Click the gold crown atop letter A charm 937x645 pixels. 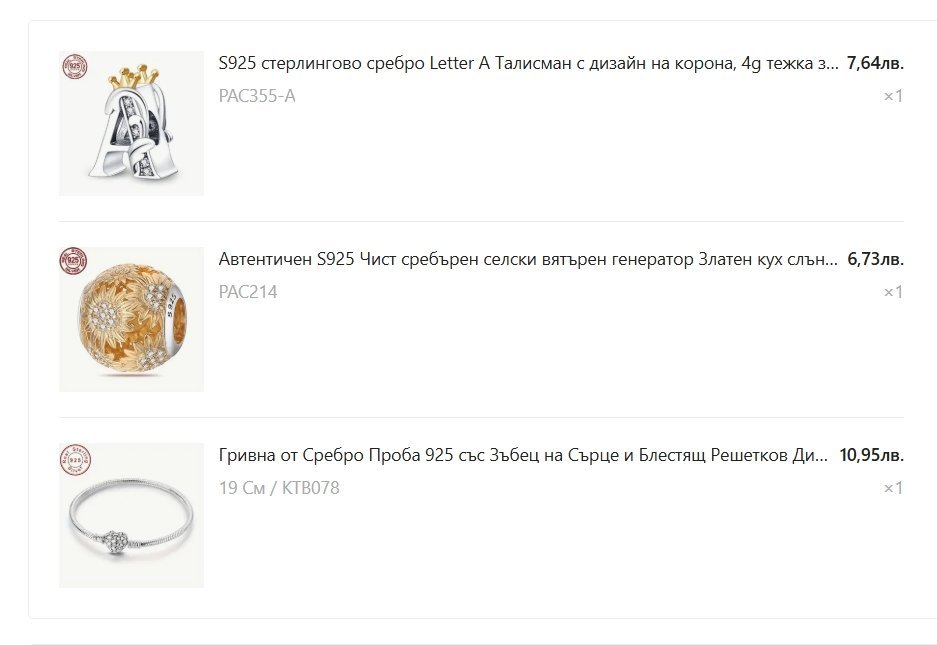click(x=134, y=75)
